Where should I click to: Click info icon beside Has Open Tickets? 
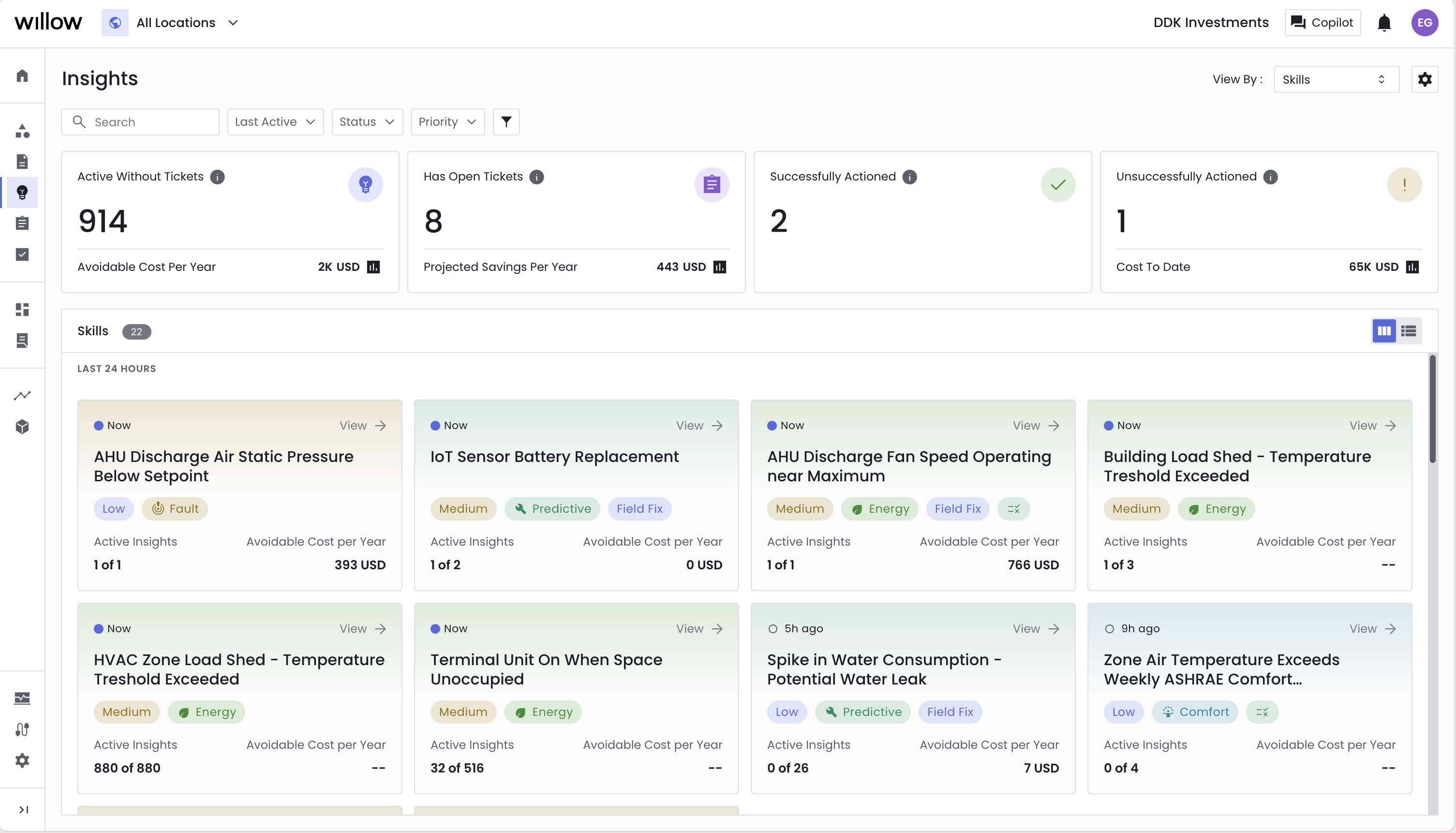click(x=536, y=177)
